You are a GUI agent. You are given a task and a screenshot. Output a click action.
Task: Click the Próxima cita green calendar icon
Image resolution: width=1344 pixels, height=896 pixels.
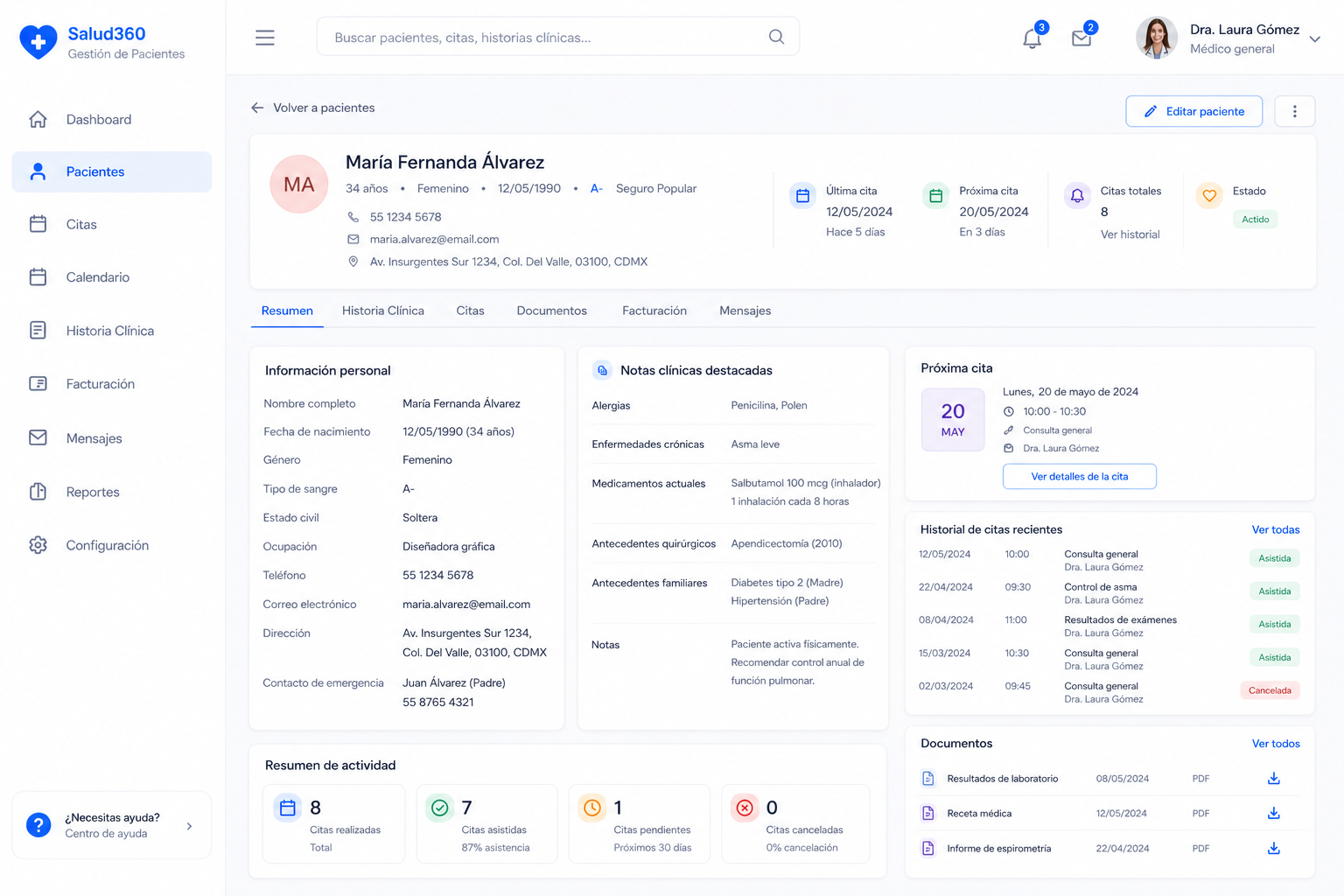tap(935, 196)
